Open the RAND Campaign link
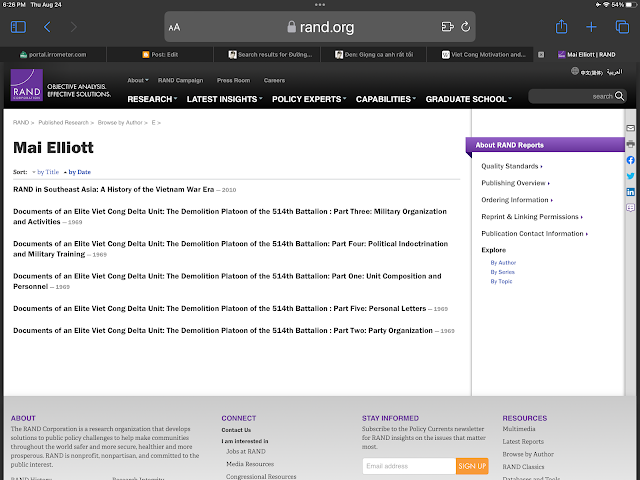 [x=180, y=80]
